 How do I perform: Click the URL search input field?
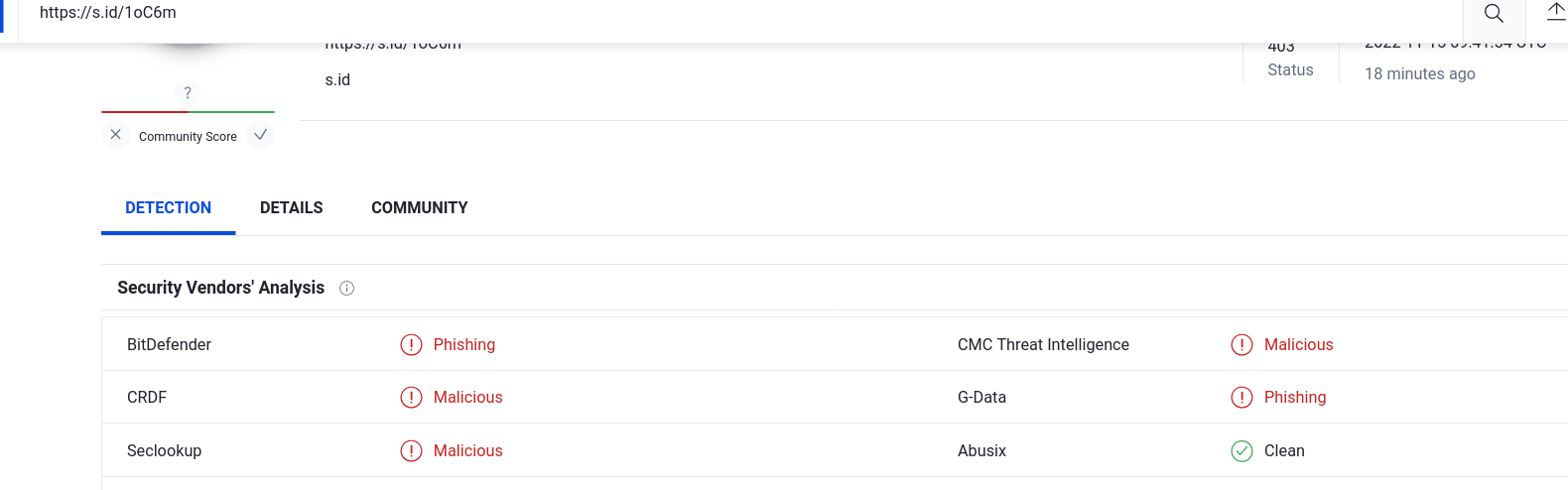point(739,14)
